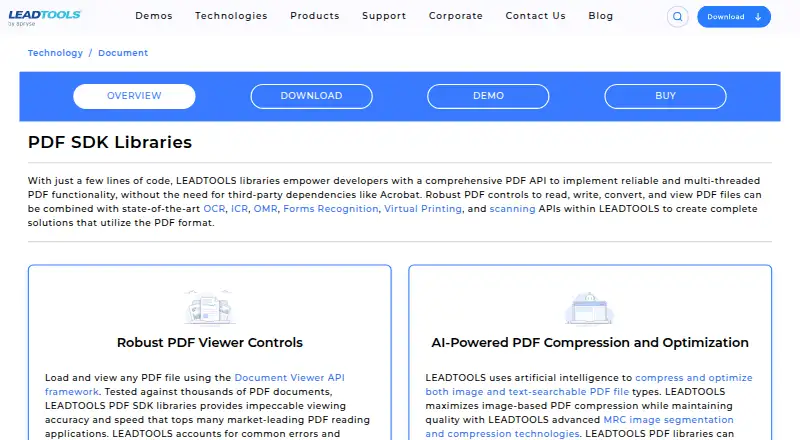The height and width of the screenshot is (440, 800).
Task: Open the Corporate menu
Action: pyautogui.click(x=456, y=16)
